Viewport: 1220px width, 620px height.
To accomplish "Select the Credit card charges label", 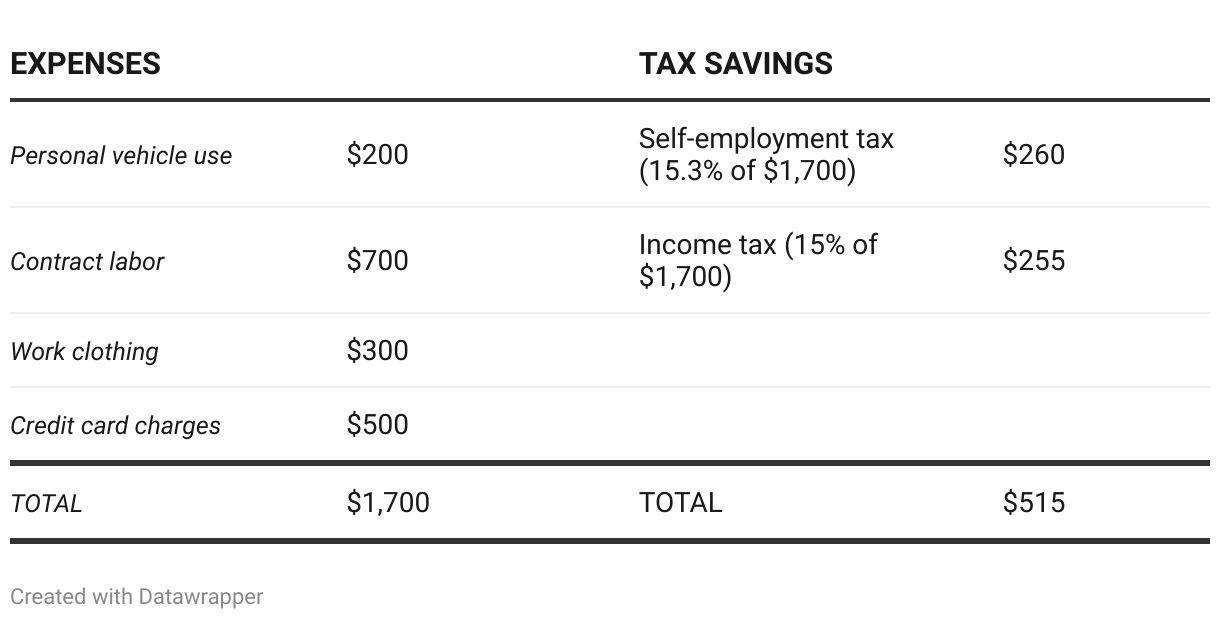I will [115, 426].
